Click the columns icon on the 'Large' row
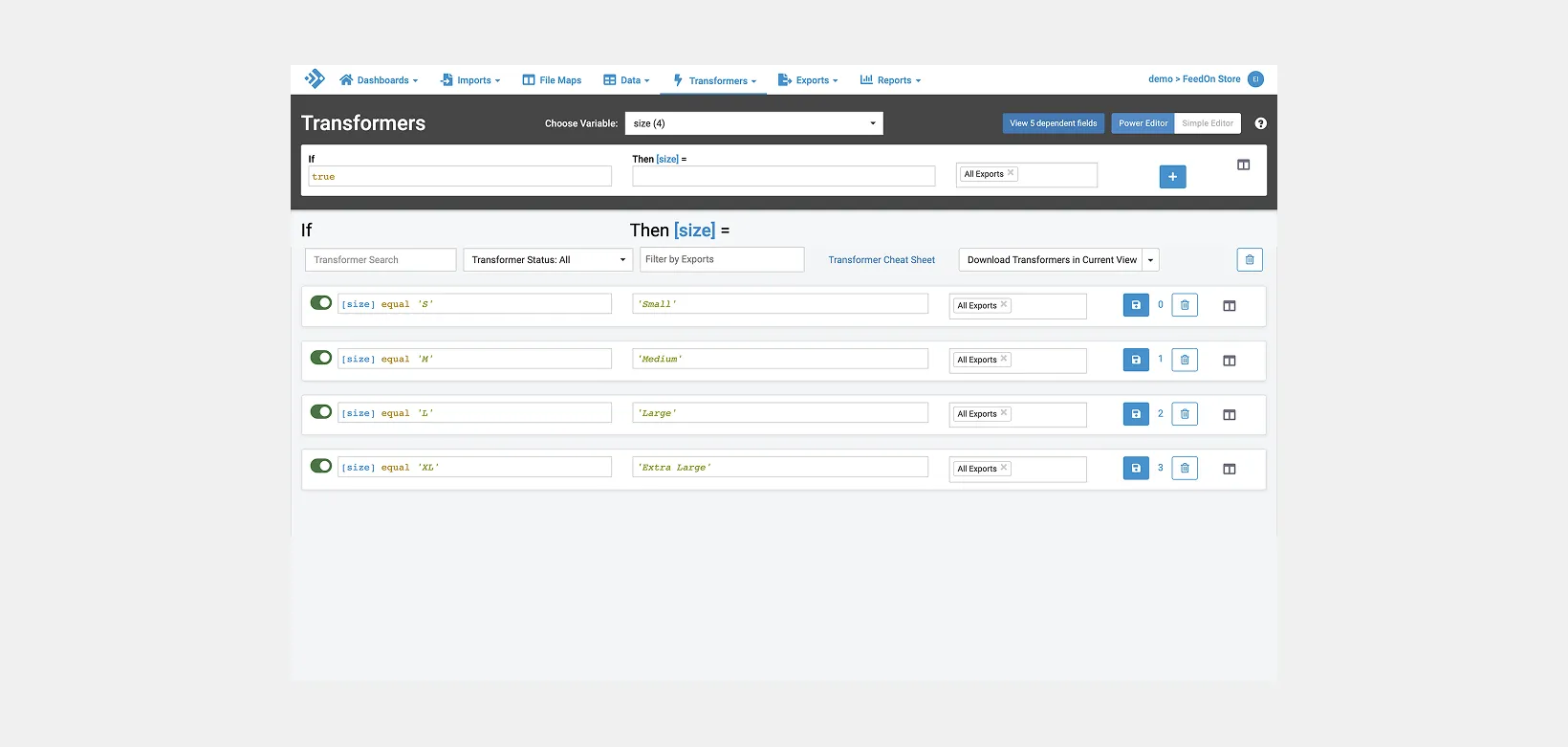The width and height of the screenshot is (1568, 747). [1230, 415]
